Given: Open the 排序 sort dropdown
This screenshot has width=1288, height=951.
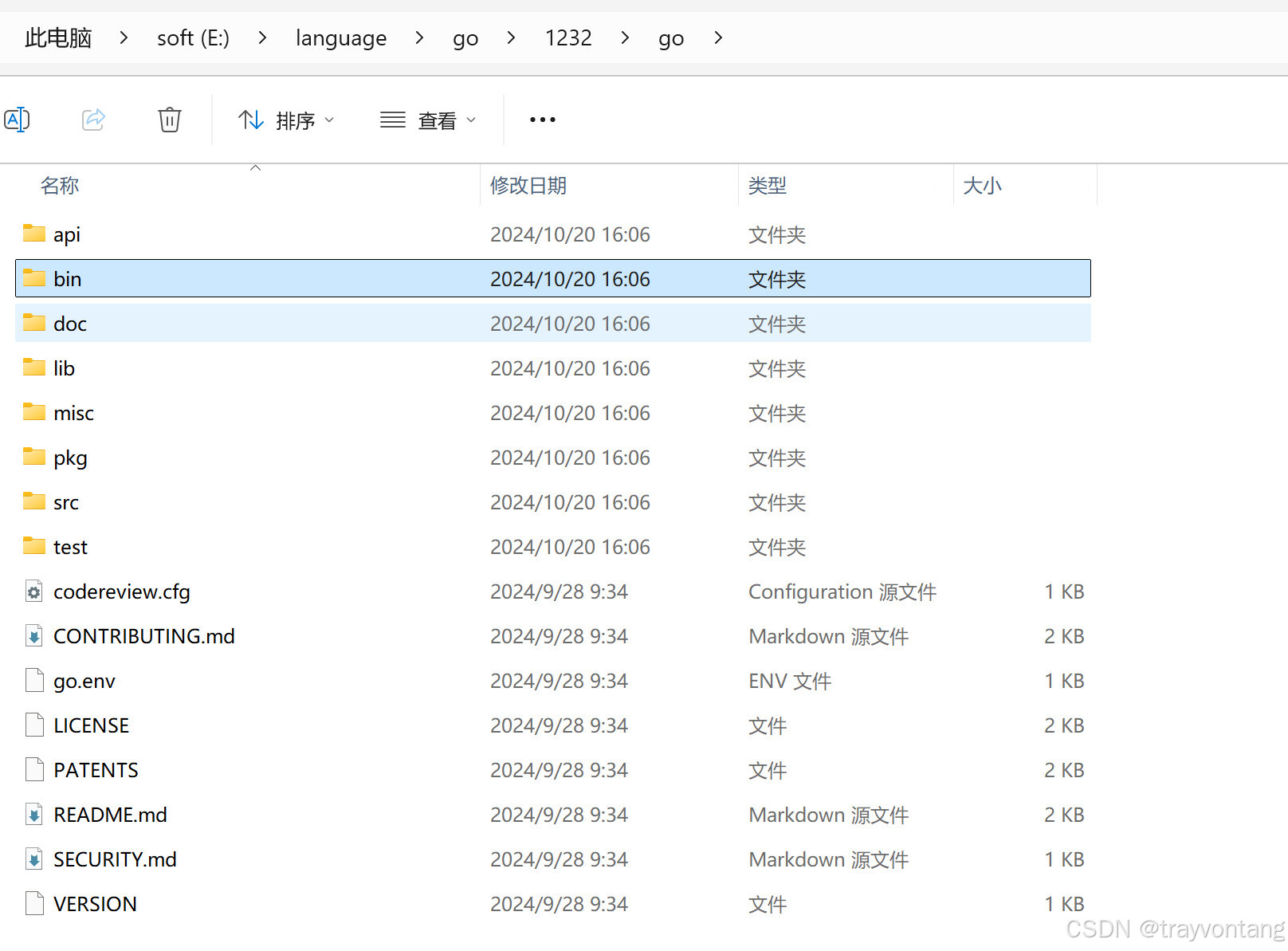Looking at the screenshot, I should coord(286,120).
